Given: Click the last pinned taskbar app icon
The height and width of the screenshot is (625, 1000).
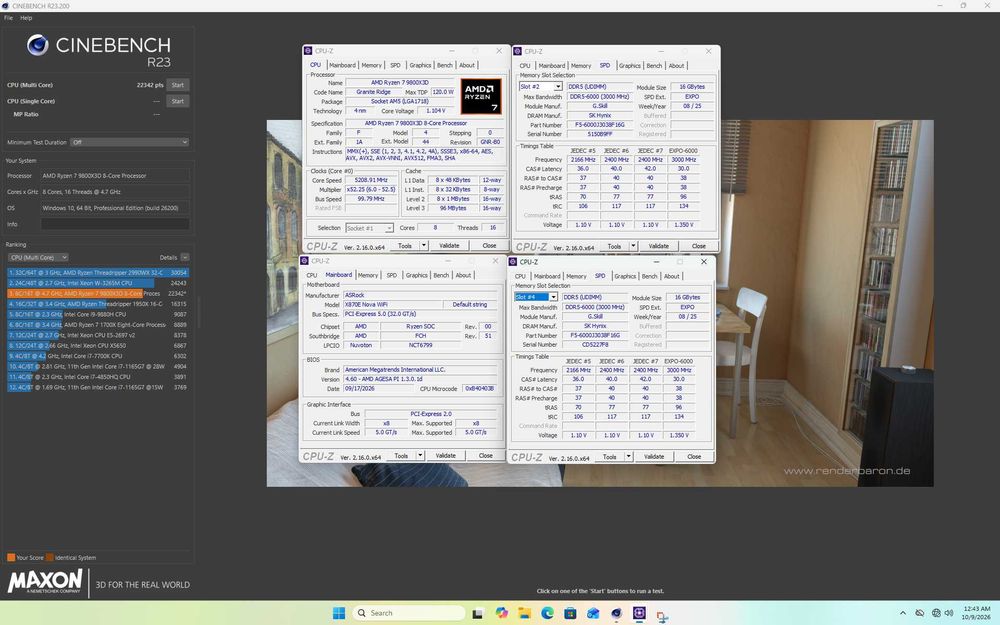Looking at the screenshot, I should [x=662, y=615].
